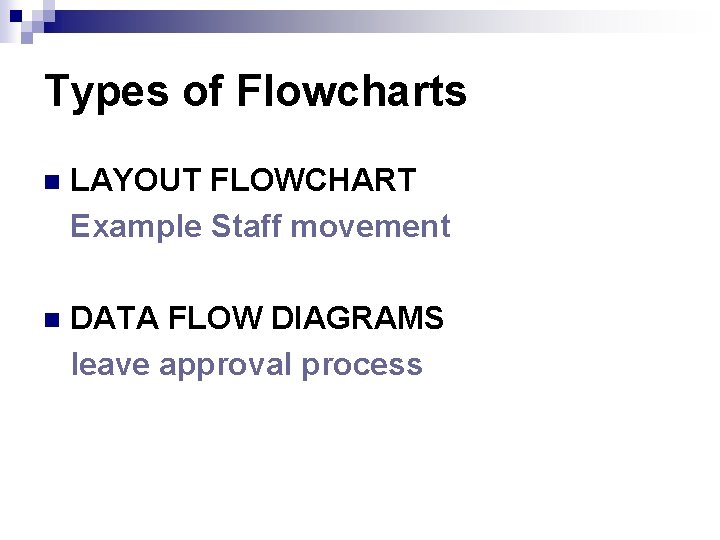Place cursor on the word "movement"

coord(370,227)
